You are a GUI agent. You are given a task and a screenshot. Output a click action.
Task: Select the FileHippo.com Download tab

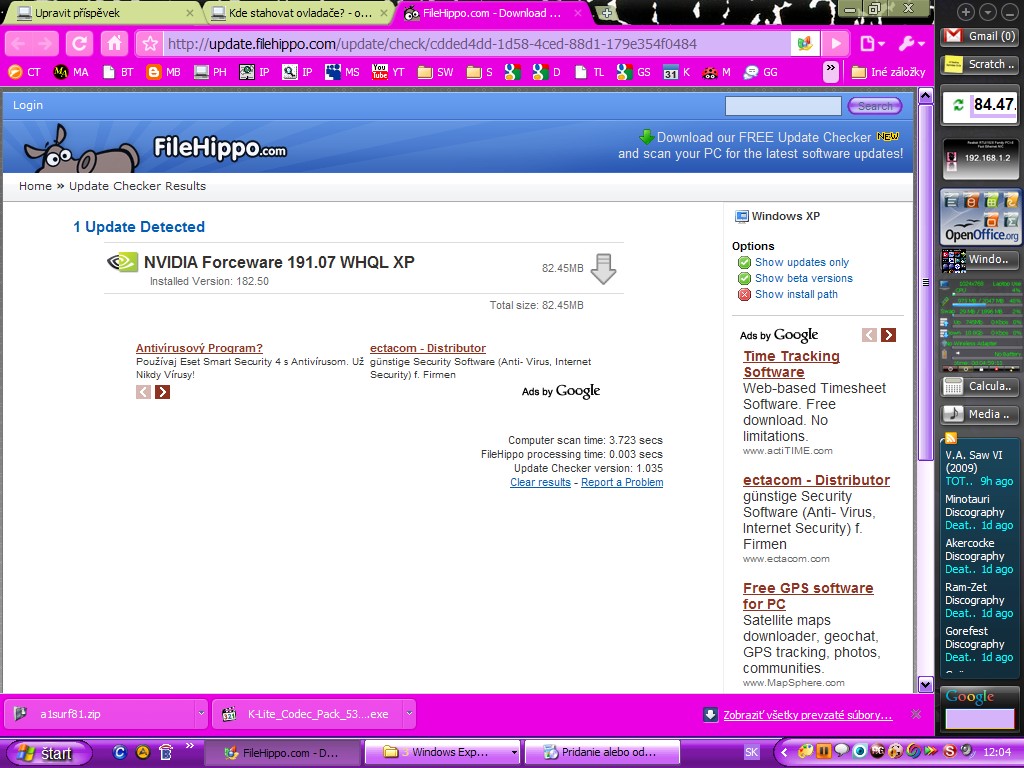(492, 13)
